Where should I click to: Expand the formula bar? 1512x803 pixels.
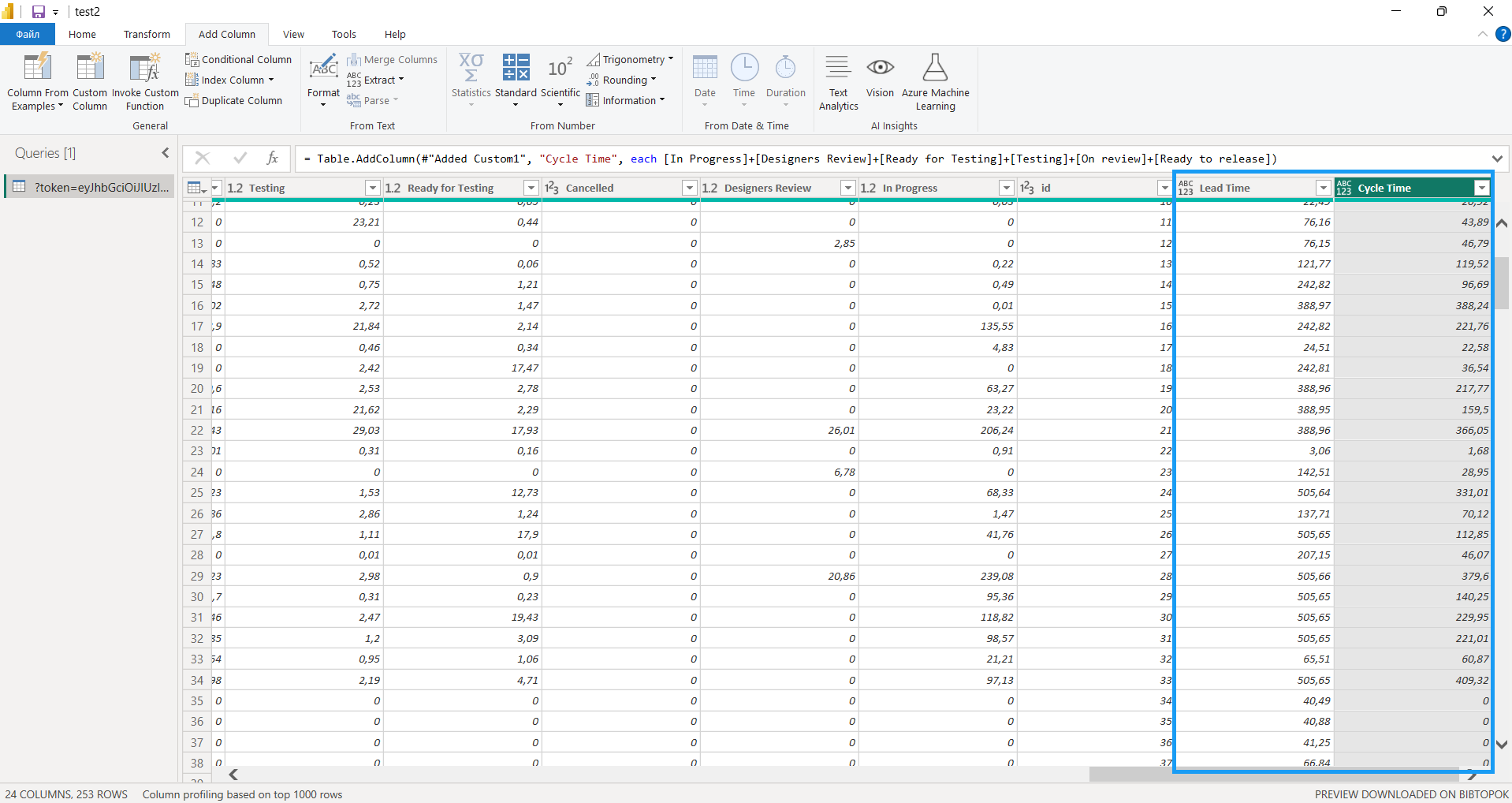pos(1496,159)
